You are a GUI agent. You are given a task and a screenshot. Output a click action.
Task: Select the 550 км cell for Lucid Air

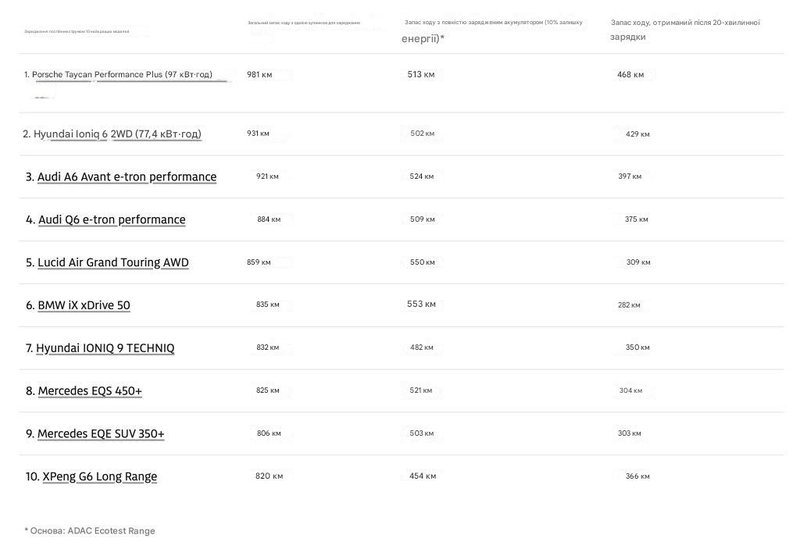click(x=421, y=262)
